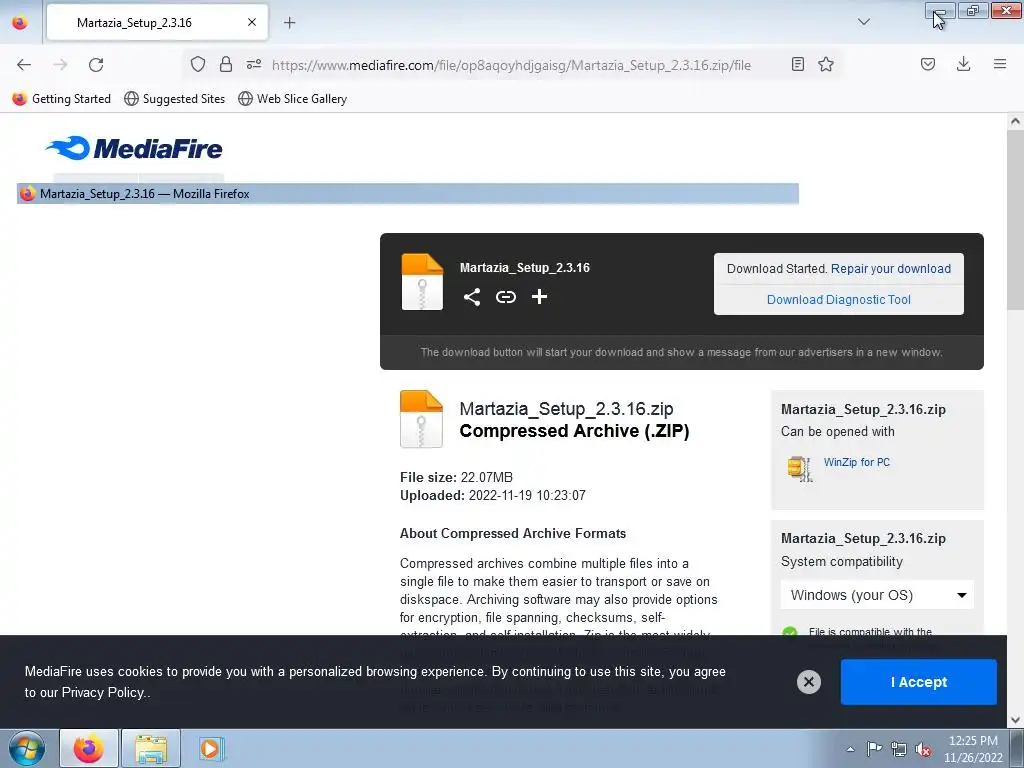Click the padlock site security icon
Viewport: 1024px width, 768px height.
[226, 64]
